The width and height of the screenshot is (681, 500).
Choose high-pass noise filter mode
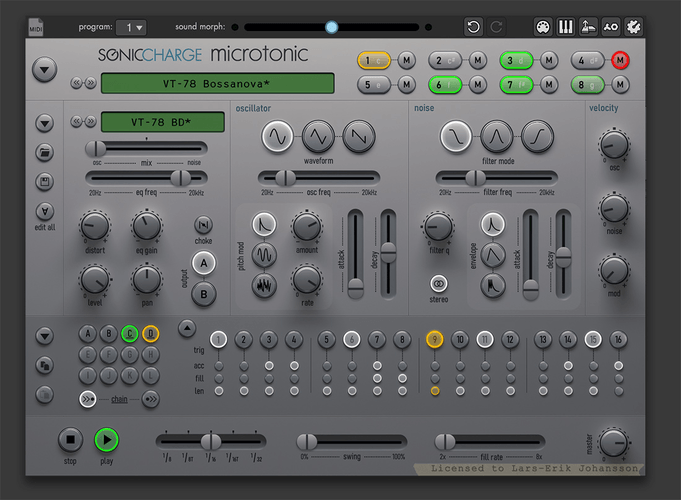click(538, 137)
